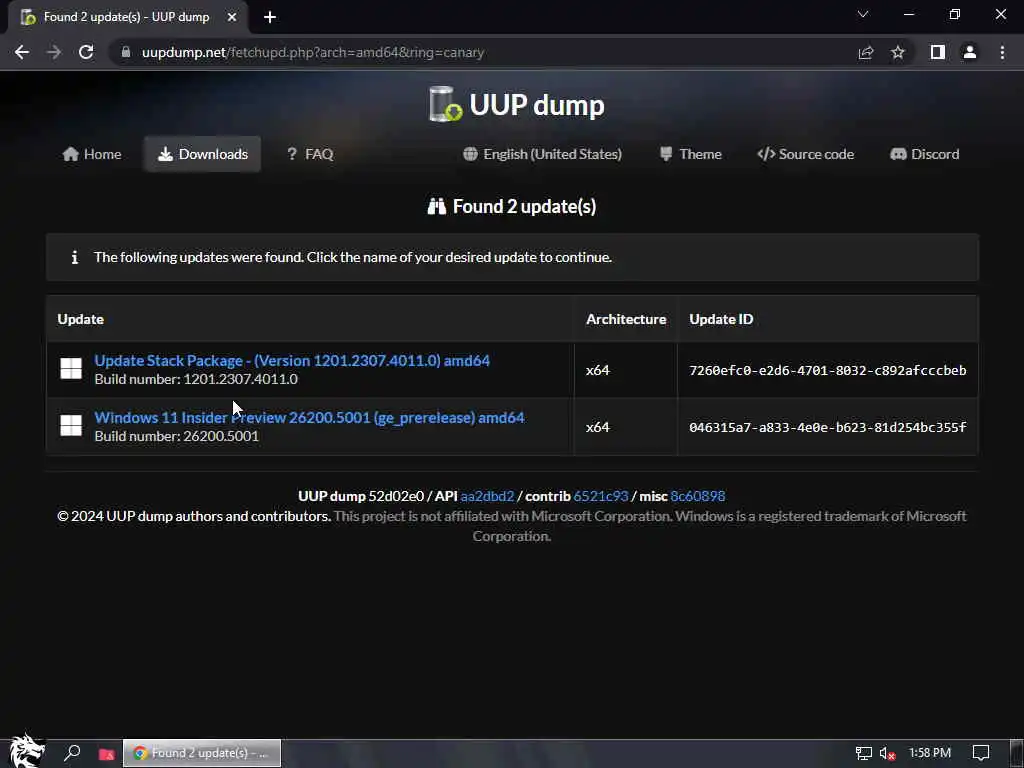Viewport: 1024px width, 768px height.
Task: Change language via English (United States)
Action: 542,154
